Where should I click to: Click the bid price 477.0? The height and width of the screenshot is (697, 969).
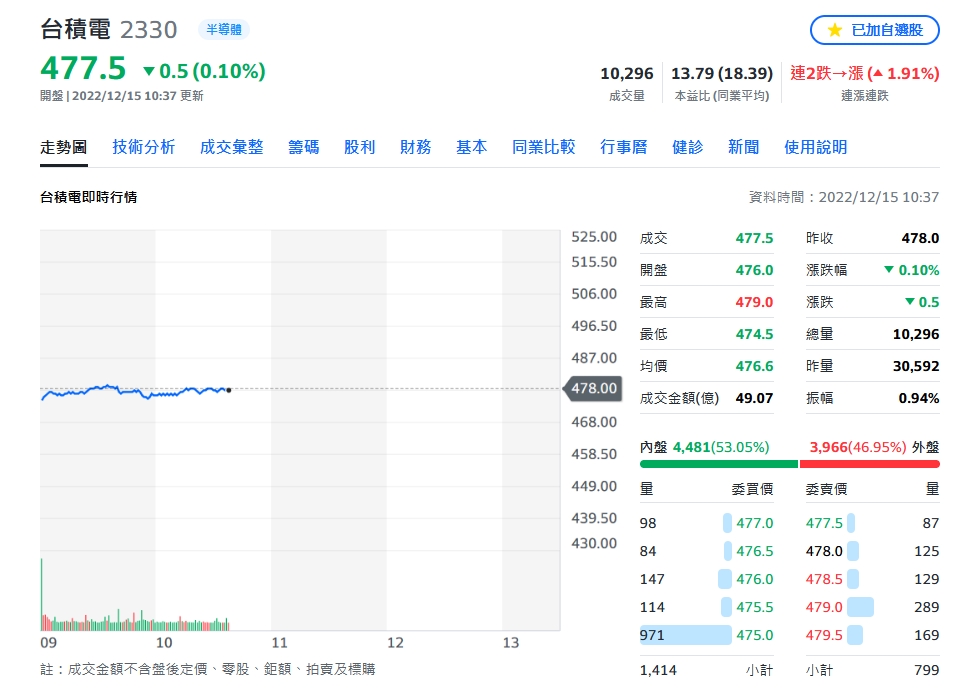(x=755, y=523)
